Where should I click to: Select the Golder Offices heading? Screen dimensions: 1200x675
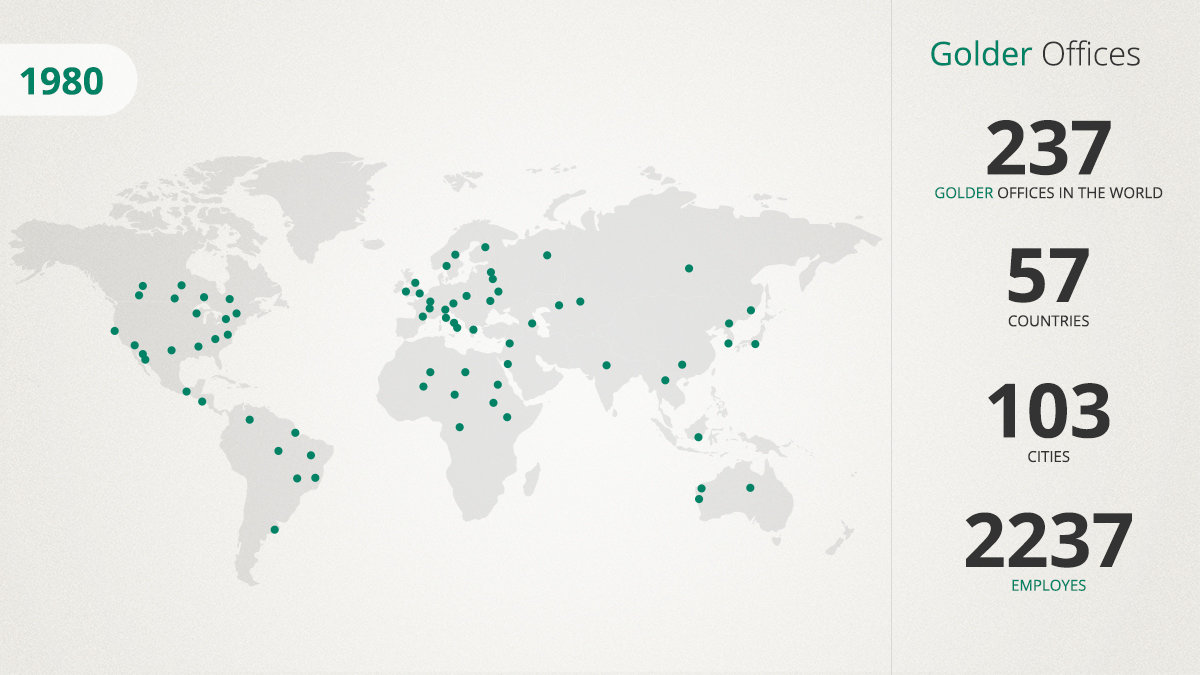pyautogui.click(x=1034, y=54)
